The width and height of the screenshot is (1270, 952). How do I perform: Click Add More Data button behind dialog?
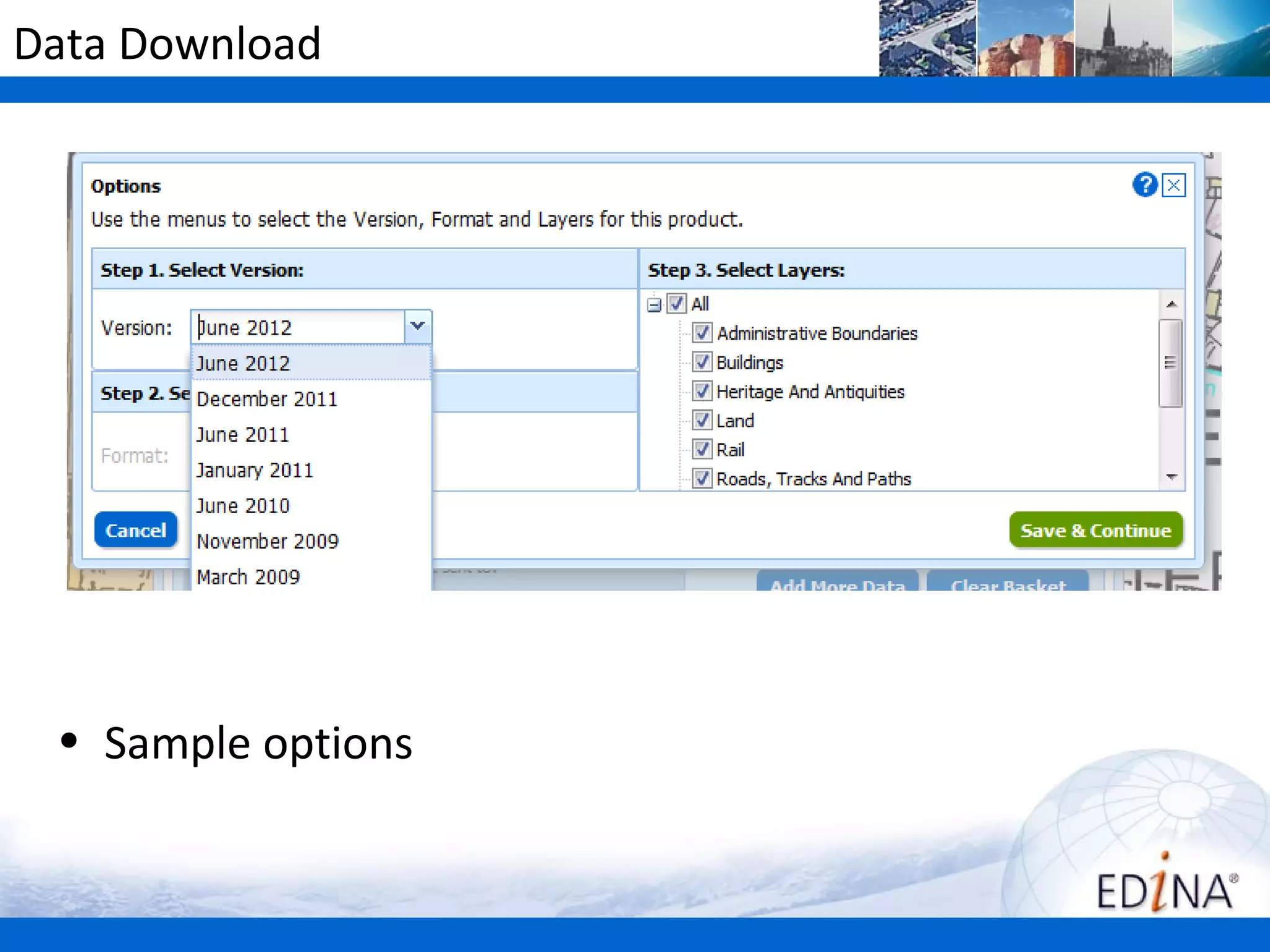click(837, 581)
